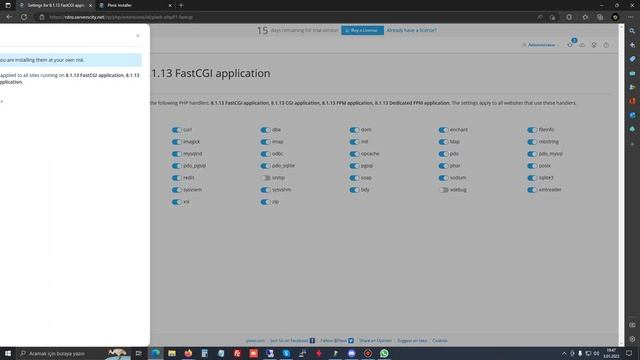The height and width of the screenshot is (360, 640).
Task: Click the browser address bar
Action: point(286,17)
